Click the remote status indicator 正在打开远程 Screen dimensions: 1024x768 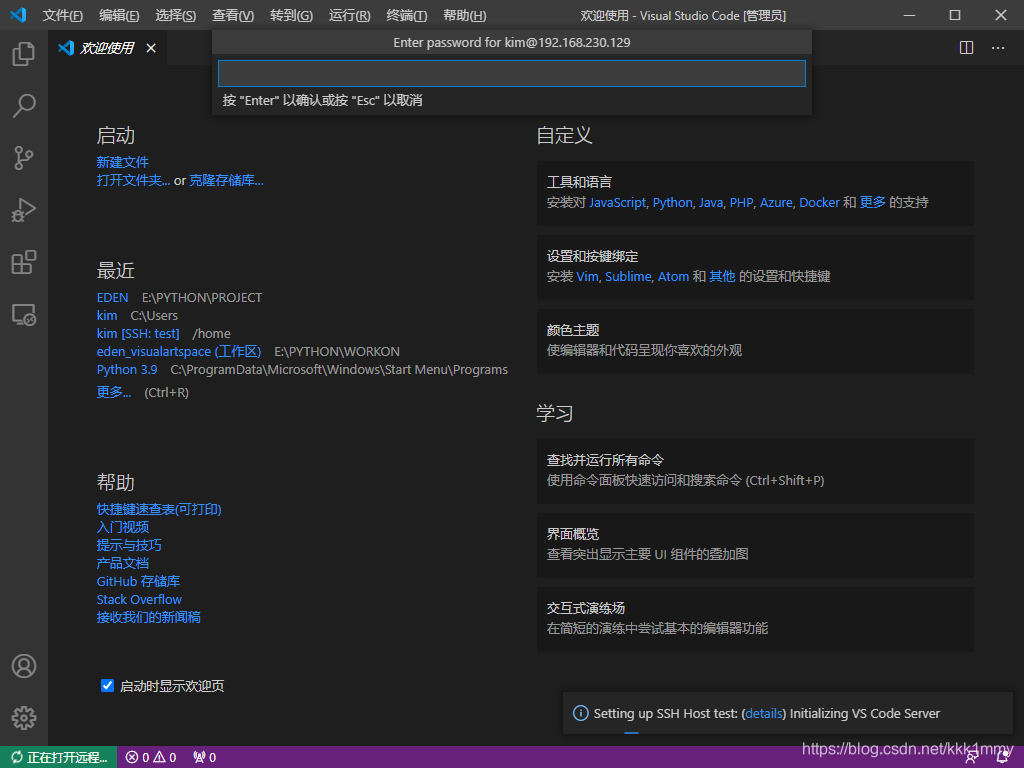pyautogui.click(x=59, y=757)
